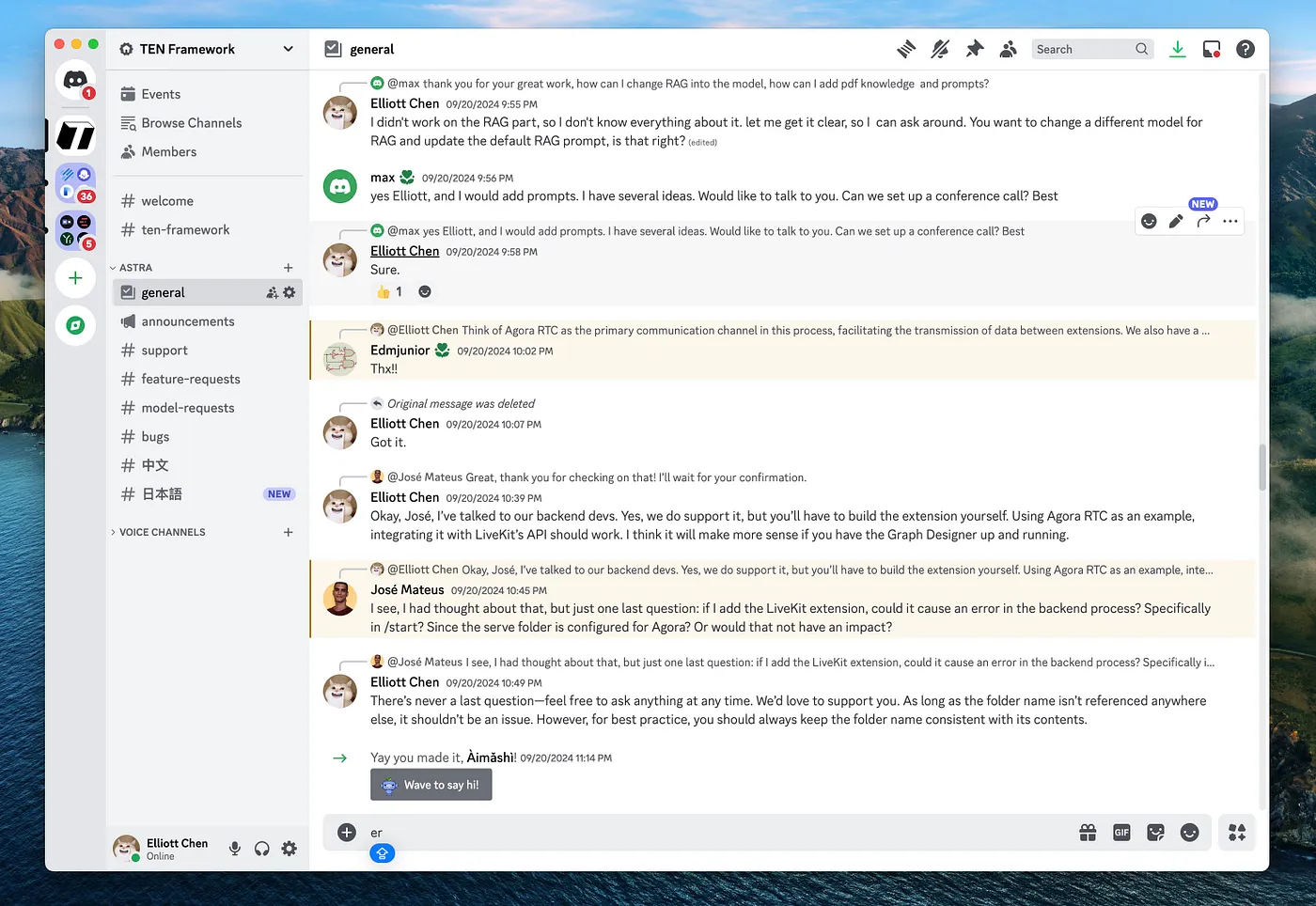Send a gift icon in message box
The image size is (1316, 906).
click(x=1088, y=833)
